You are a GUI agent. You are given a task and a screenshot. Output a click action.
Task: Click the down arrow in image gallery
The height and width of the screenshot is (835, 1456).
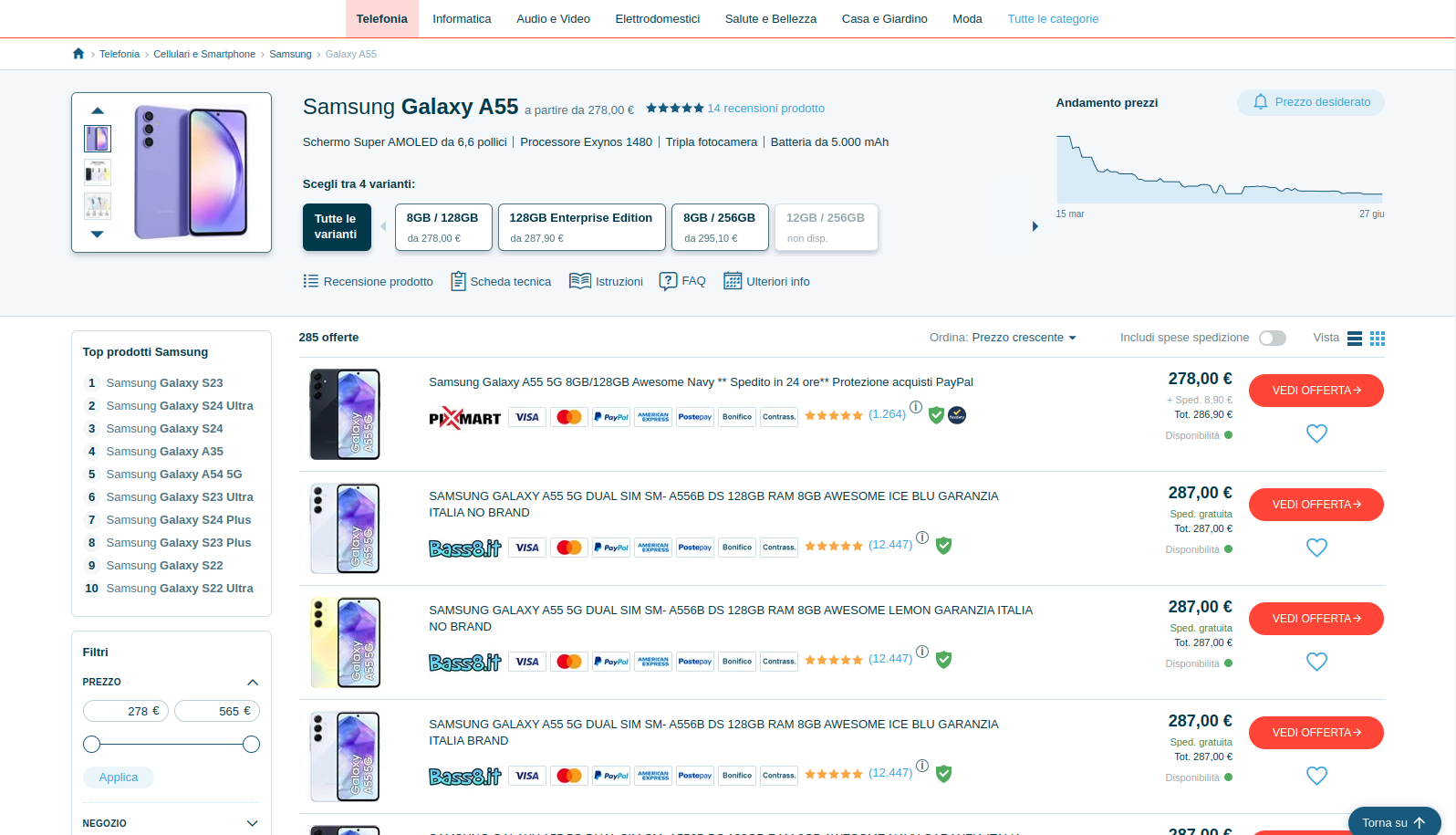(98, 235)
